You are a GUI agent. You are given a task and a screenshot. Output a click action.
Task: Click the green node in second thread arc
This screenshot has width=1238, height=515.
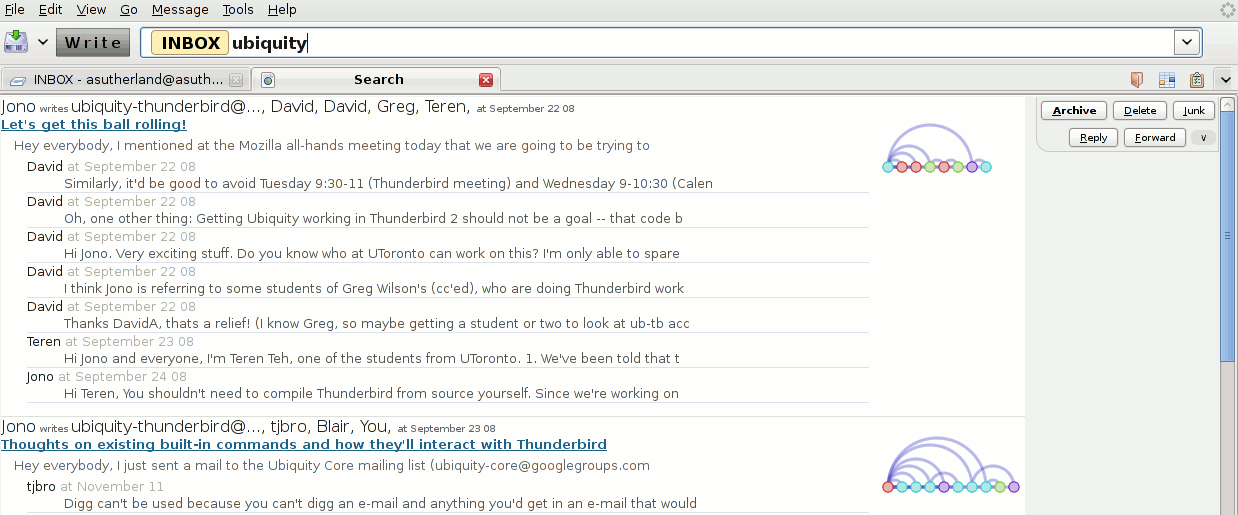[x=1000, y=487]
